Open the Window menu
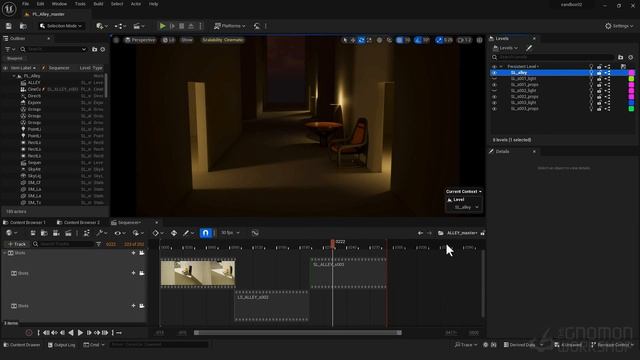 coord(59,4)
